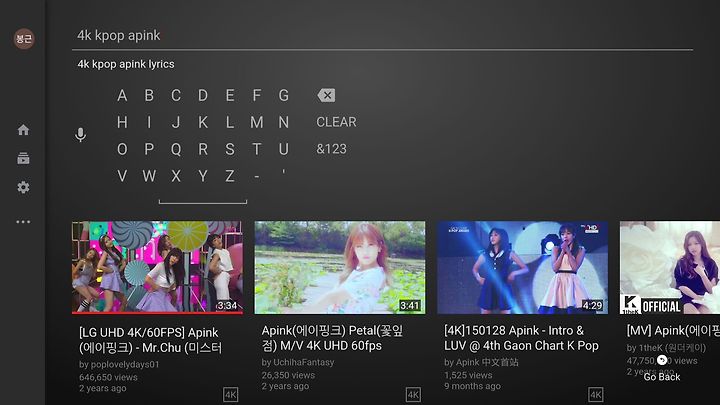
Task: Choose suggestion '4k kpop apink lyrics'
Action: [126, 64]
